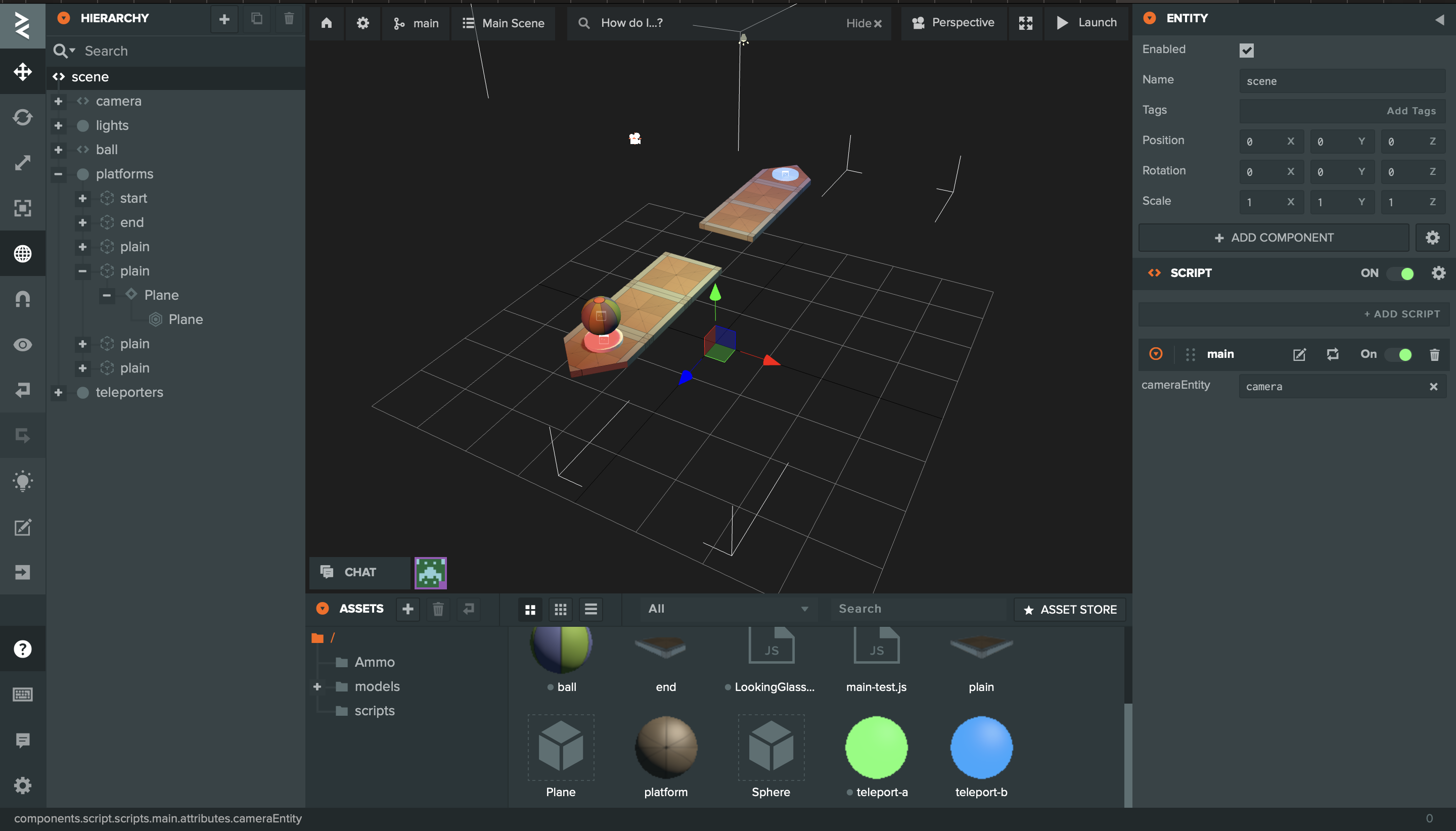
Task: Open the ASSET STORE
Action: click(1070, 610)
